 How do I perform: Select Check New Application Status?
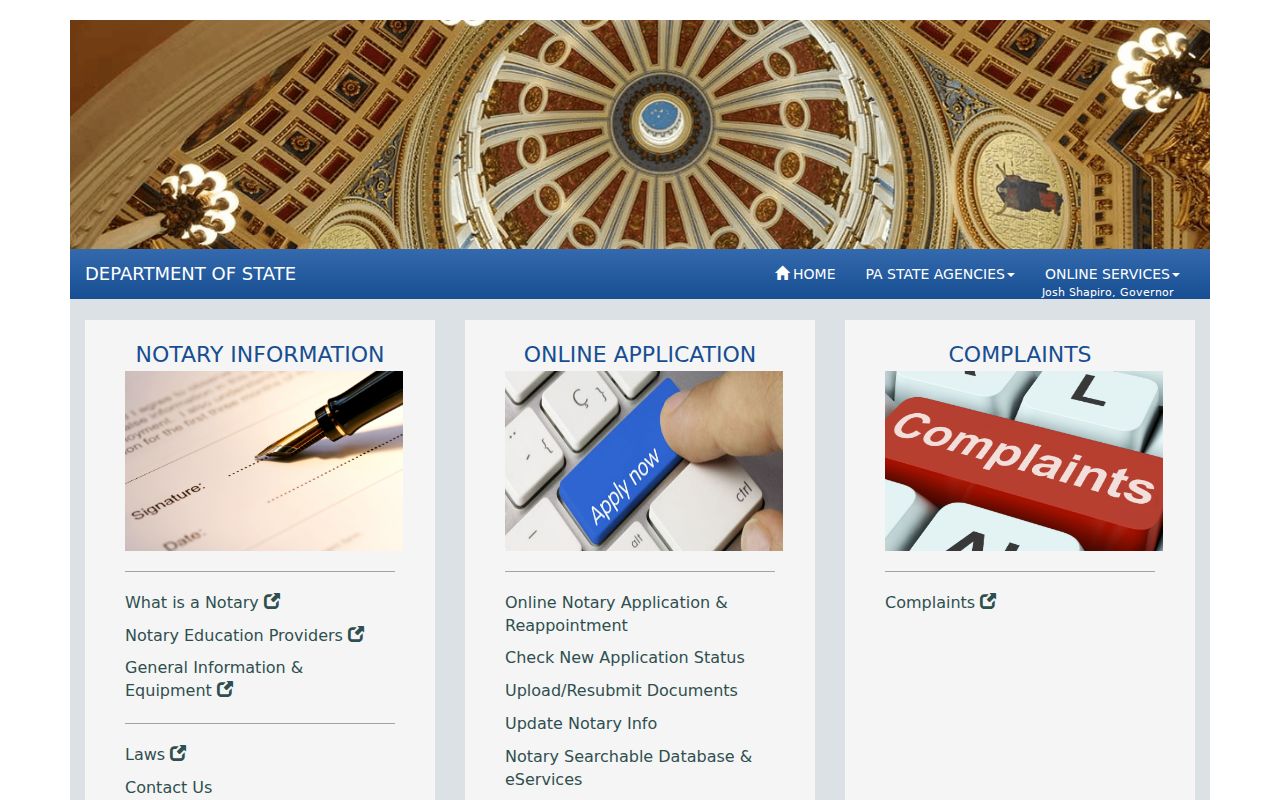click(x=625, y=657)
